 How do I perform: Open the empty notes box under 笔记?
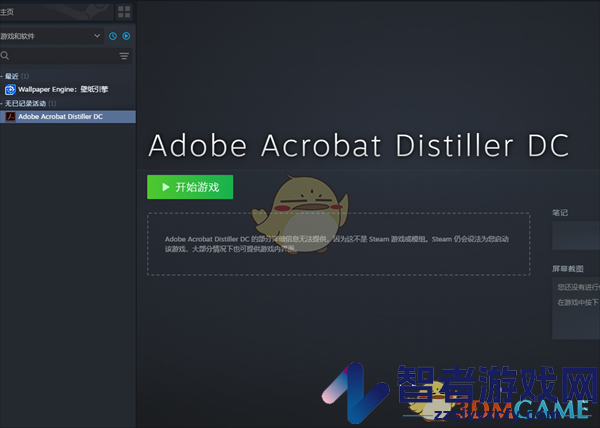pos(576,236)
